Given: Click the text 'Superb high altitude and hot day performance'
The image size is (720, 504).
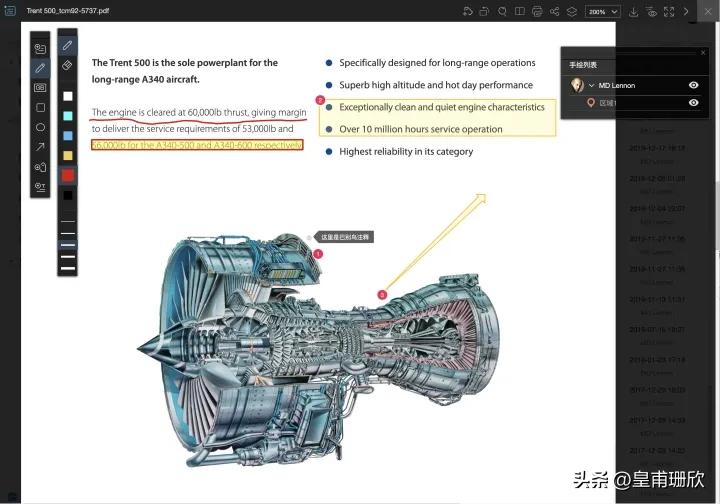Looking at the screenshot, I should pyautogui.click(x=436, y=85).
